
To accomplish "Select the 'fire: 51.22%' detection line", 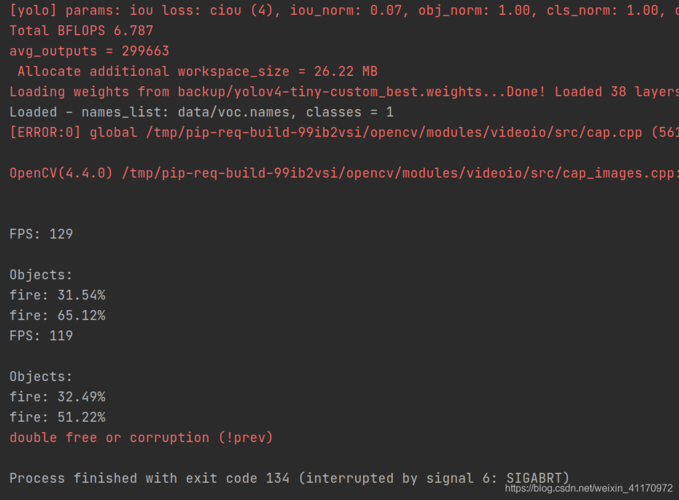I will coord(58,417).
